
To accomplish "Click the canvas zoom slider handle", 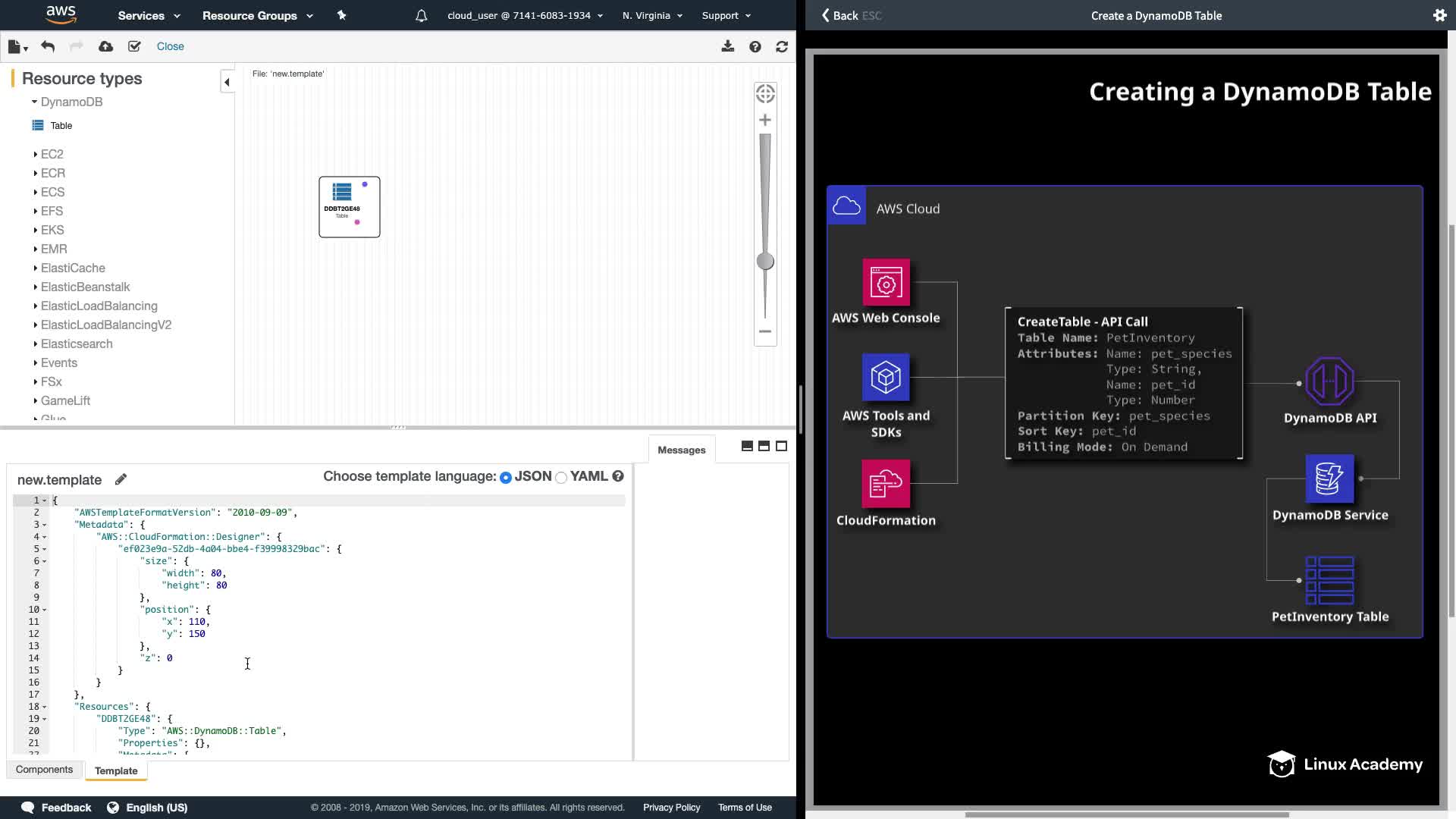I will (765, 262).
